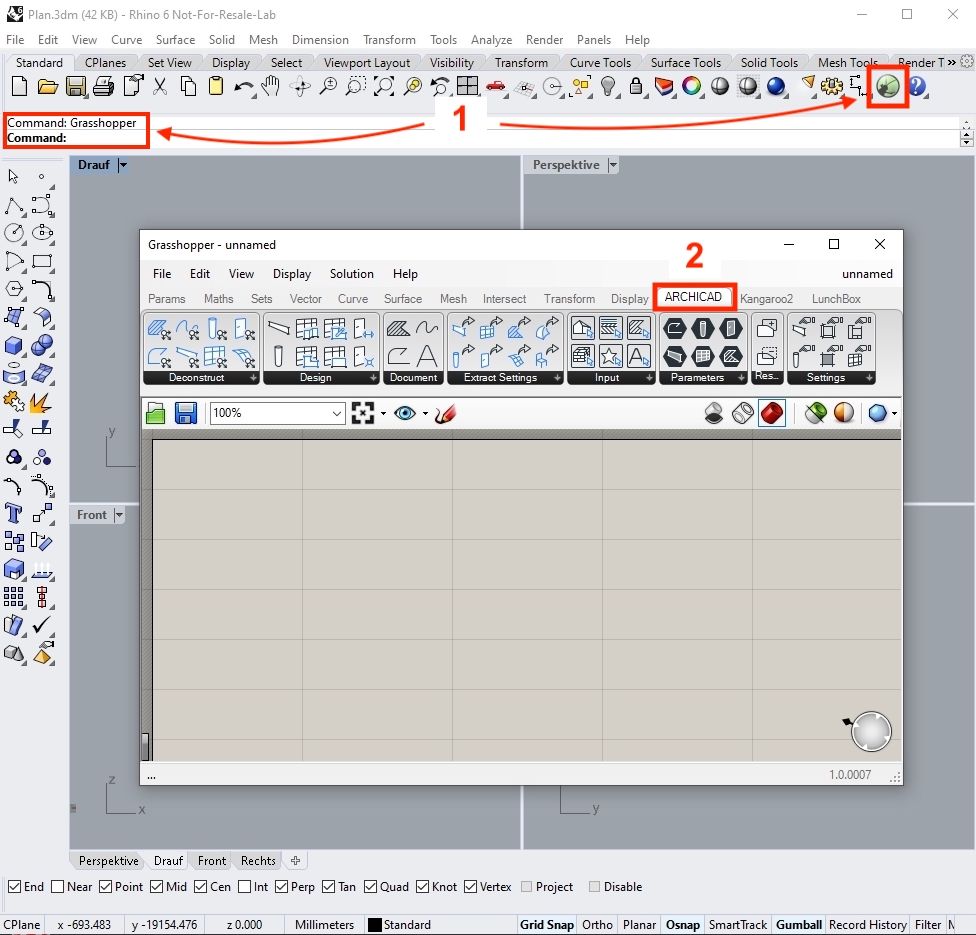Viewport: 976px width, 935px height.
Task: Toggle the Perp osnap checkbox
Action: tap(281, 886)
